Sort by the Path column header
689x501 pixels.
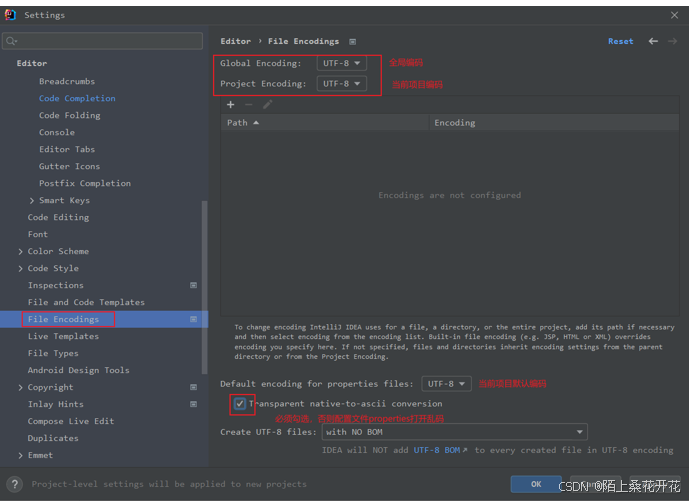pyautogui.click(x=325, y=123)
